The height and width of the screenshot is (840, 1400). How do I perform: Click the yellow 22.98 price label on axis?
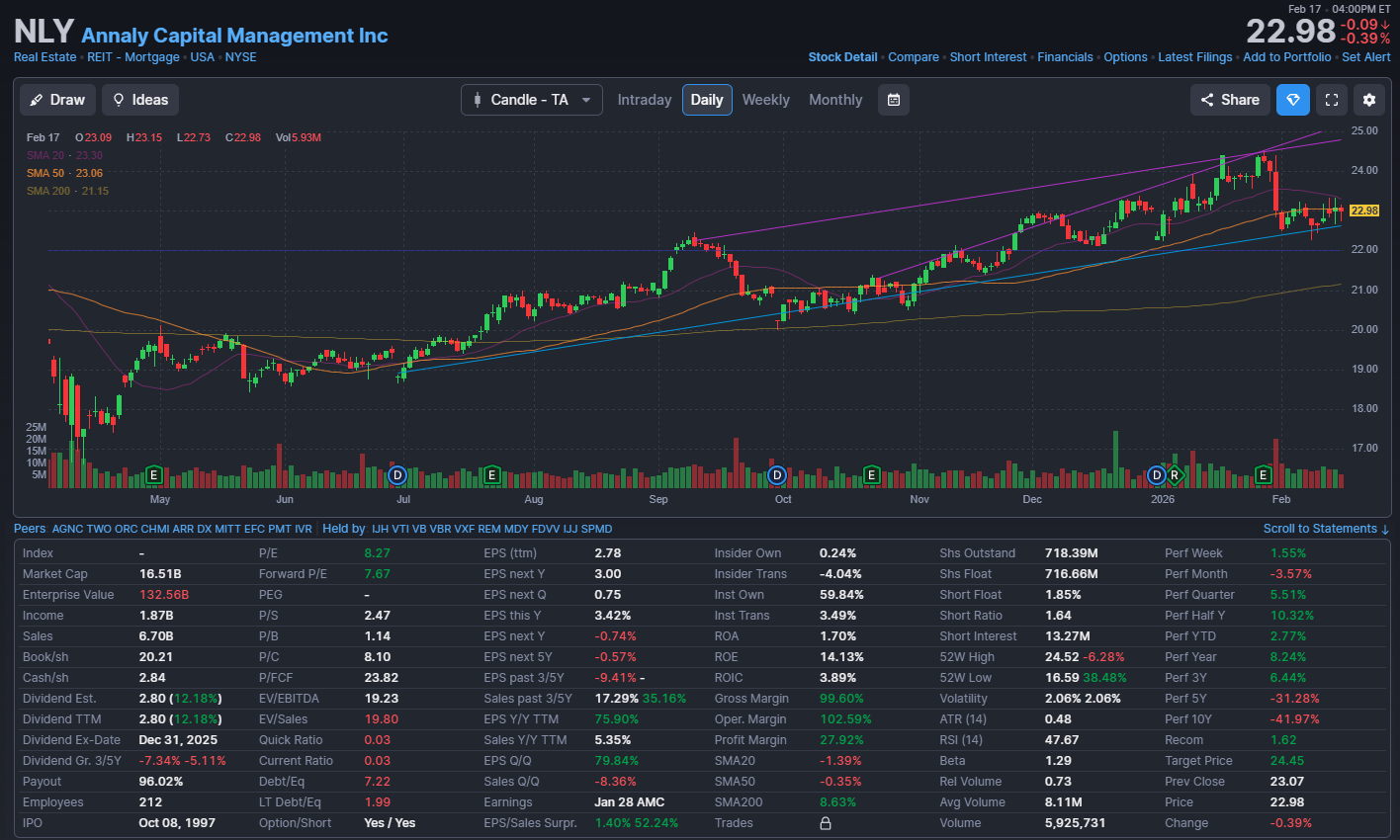tap(1364, 210)
